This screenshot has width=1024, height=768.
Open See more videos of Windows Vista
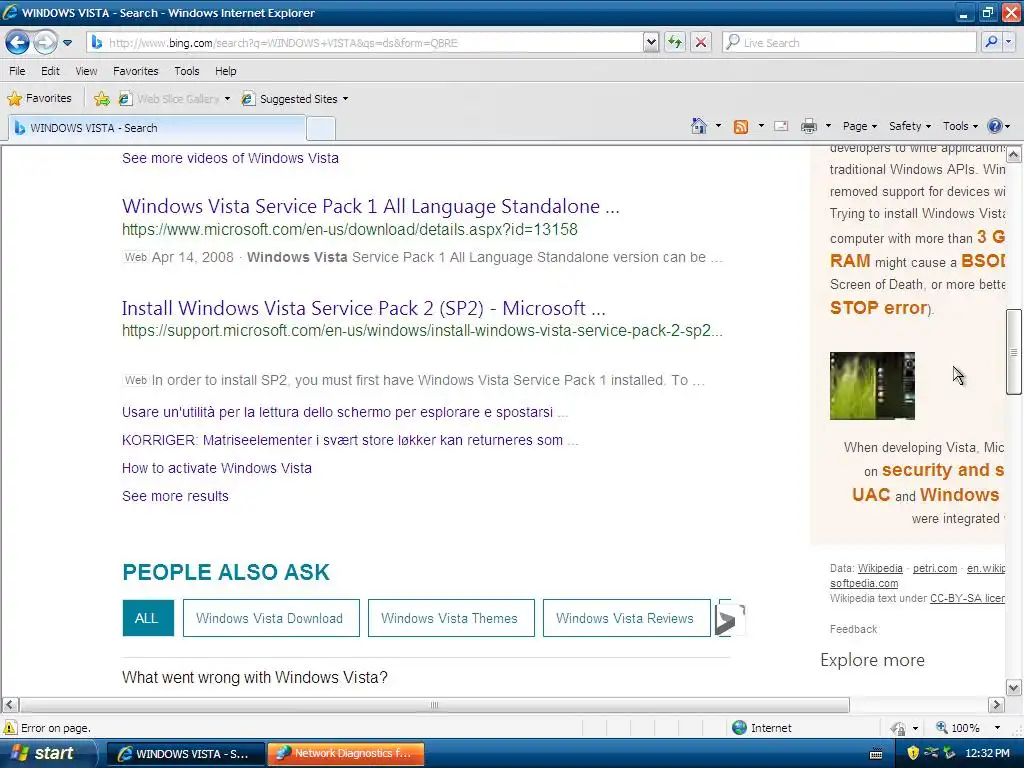click(231, 158)
